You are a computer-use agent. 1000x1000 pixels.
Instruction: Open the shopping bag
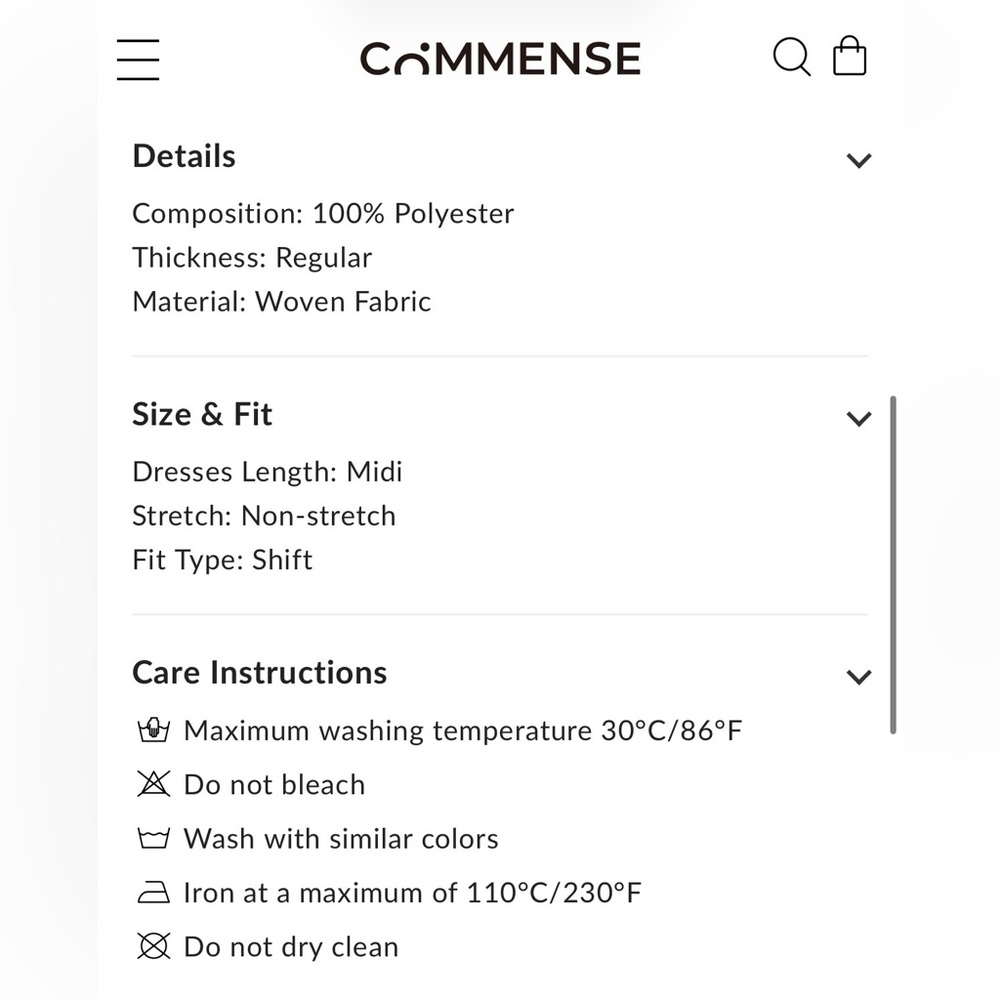[x=850, y=57]
